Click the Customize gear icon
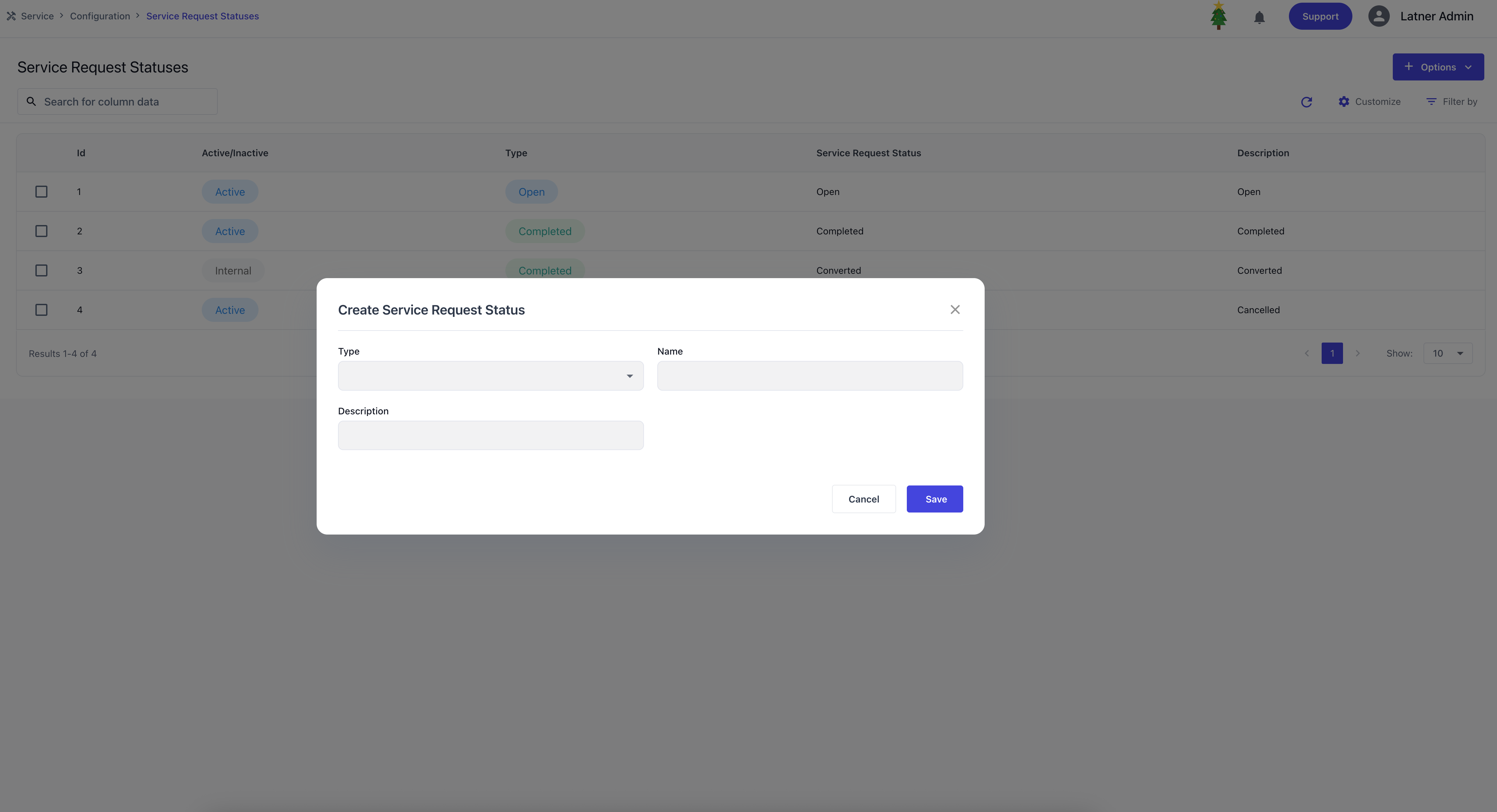The height and width of the screenshot is (812, 1497). point(1344,101)
